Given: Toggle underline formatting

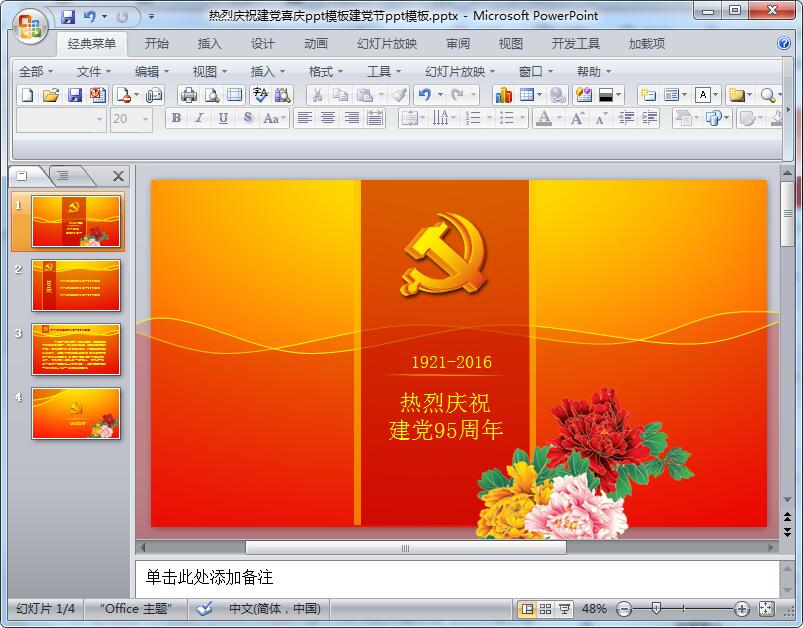Looking at the screenshot, I should (x=223, y=118).
